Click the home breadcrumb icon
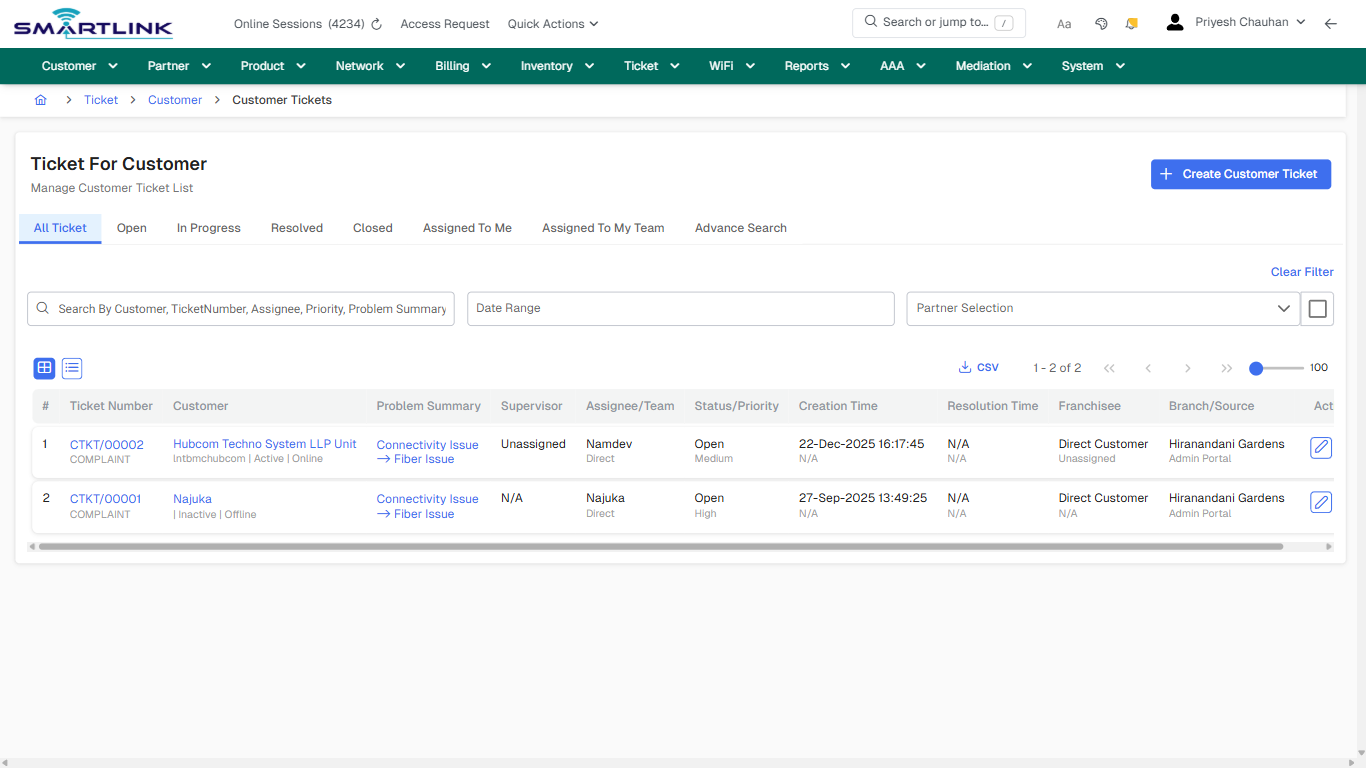Screen dimensions: 1366x768 point(40,100)
